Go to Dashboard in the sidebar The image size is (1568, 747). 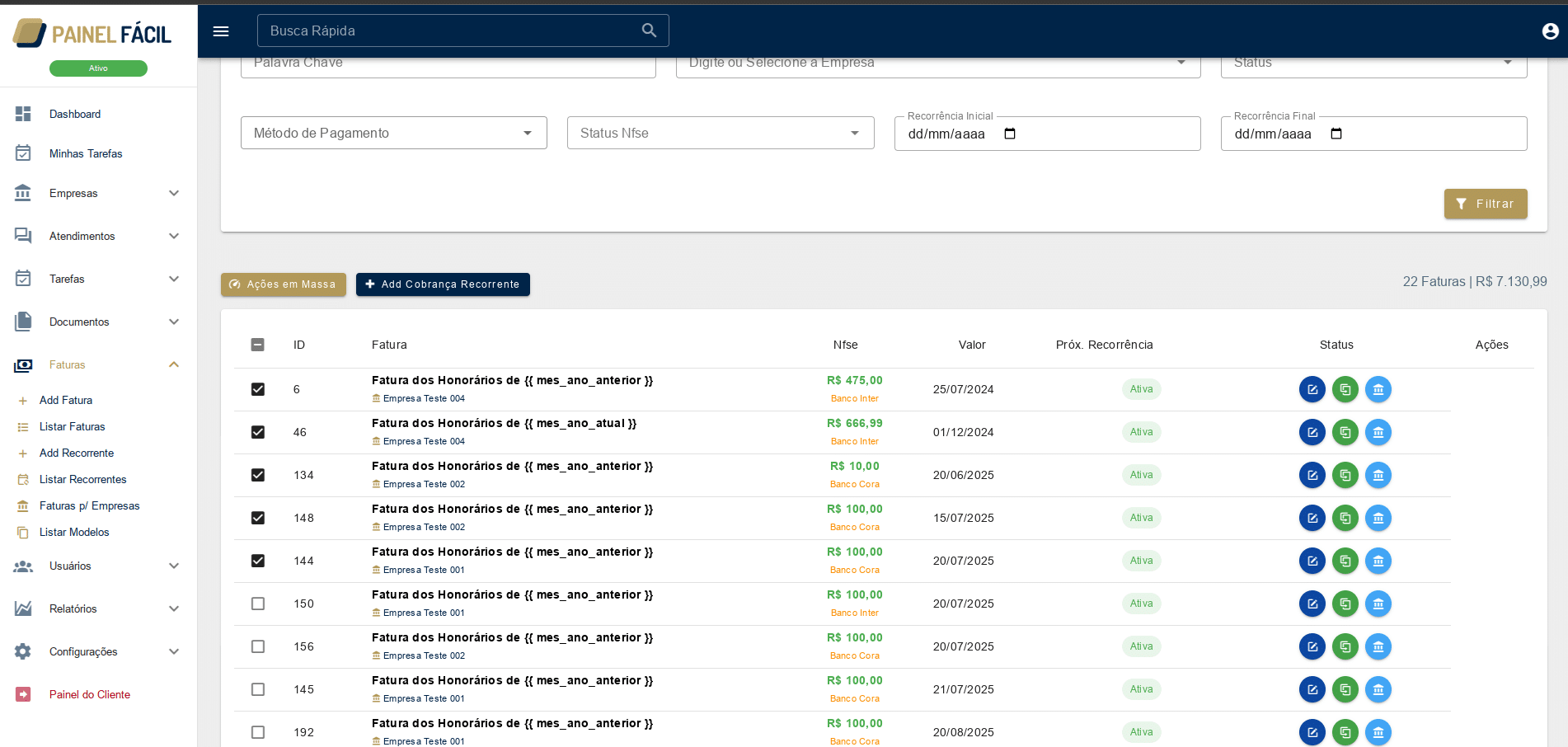(x=75, y=114)
